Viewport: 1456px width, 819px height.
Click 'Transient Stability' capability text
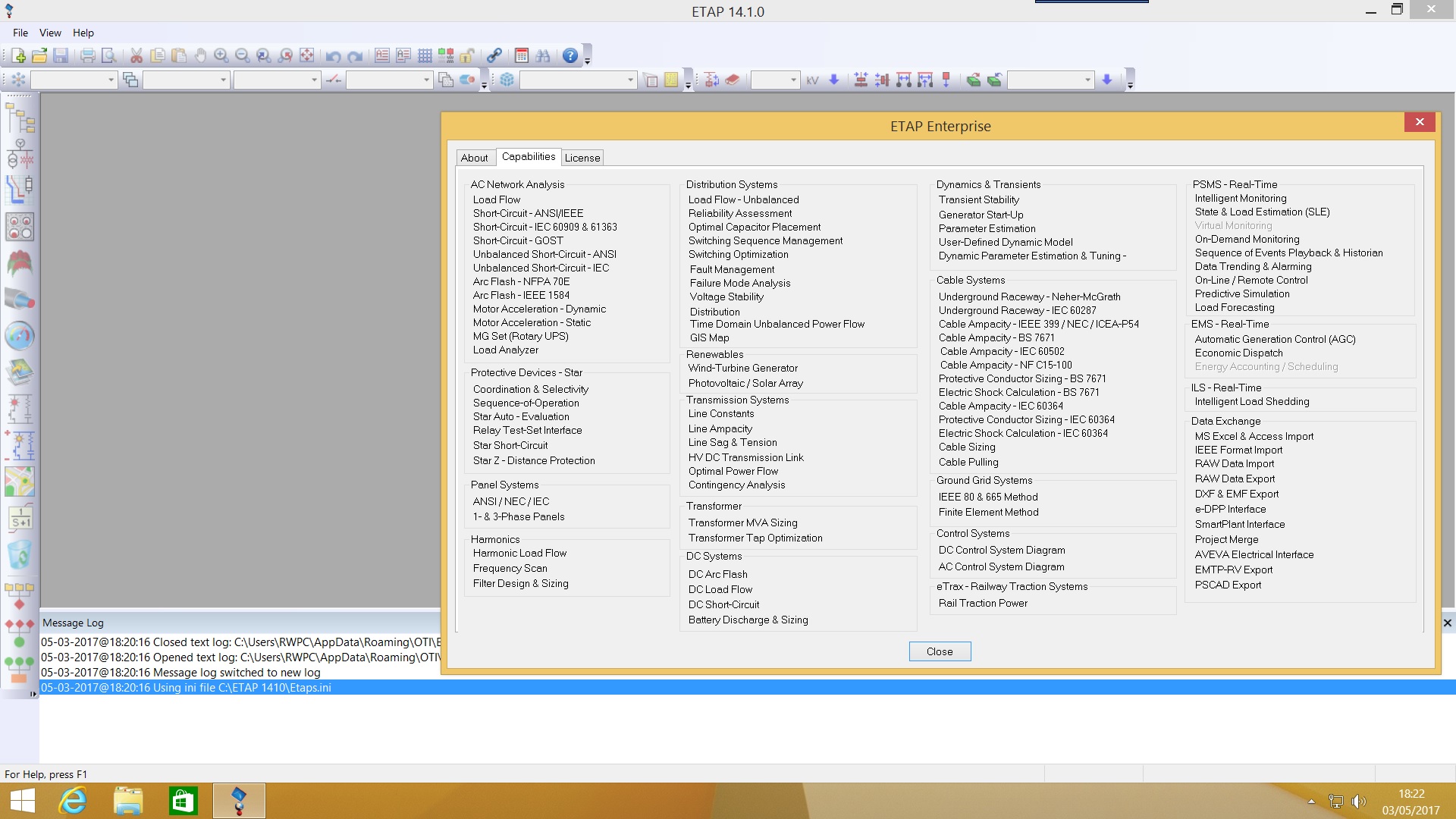pos(979,199)
